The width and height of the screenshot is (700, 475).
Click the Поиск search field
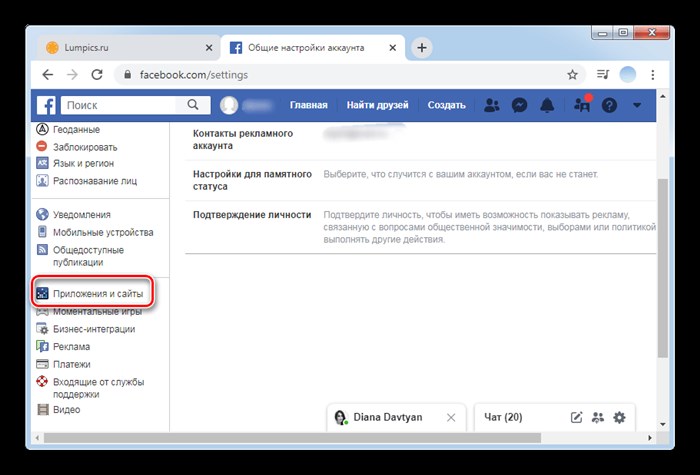pyautogui.click(x=121, y=105)
